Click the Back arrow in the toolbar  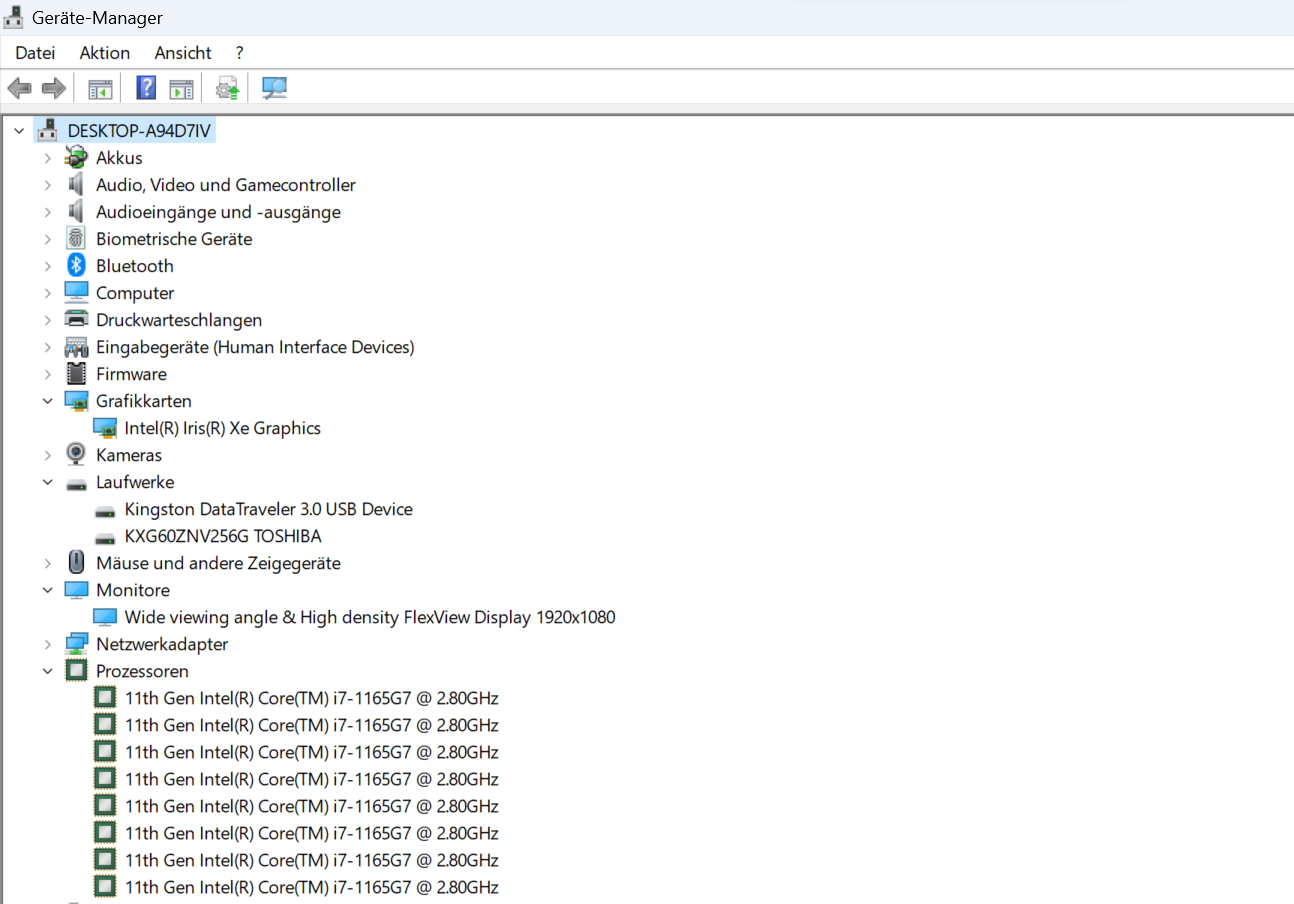pos(19,88)
